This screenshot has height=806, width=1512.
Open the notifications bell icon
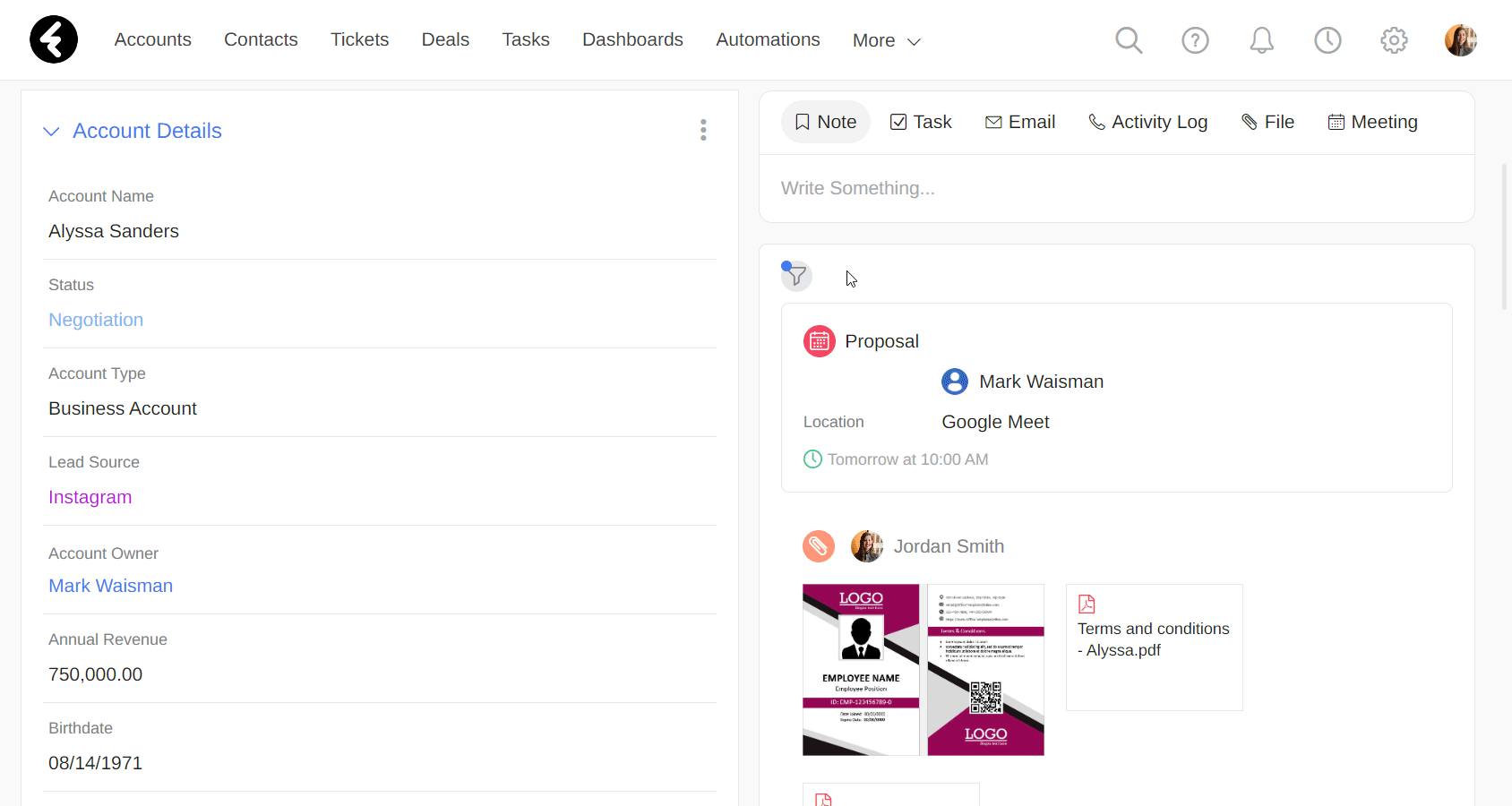click(1261, 40)
